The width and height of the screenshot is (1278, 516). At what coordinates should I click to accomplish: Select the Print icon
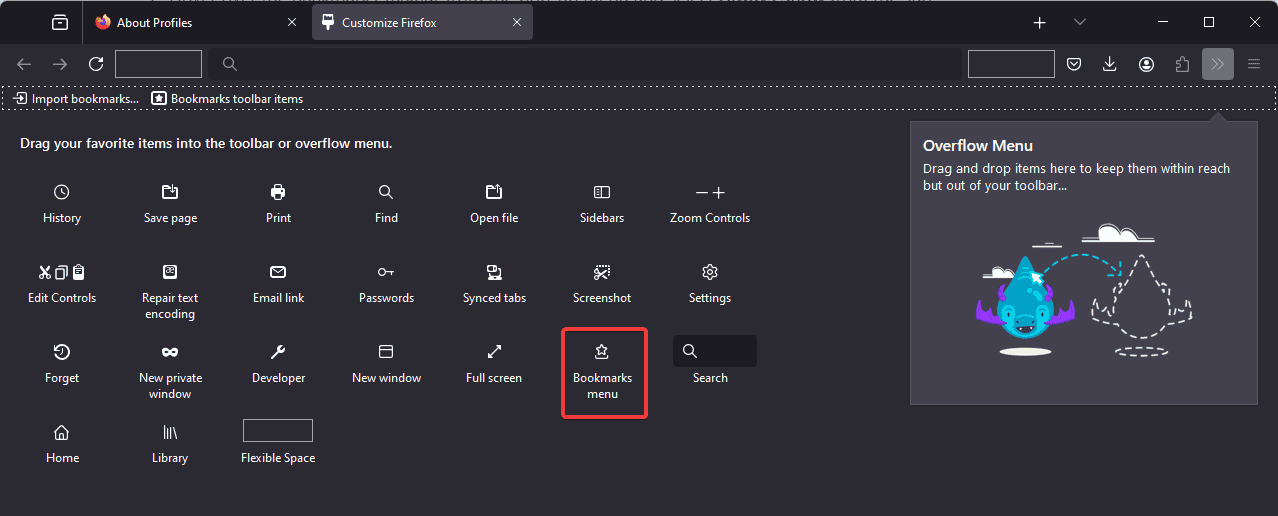pyautogui.click(x=278, y=192)
